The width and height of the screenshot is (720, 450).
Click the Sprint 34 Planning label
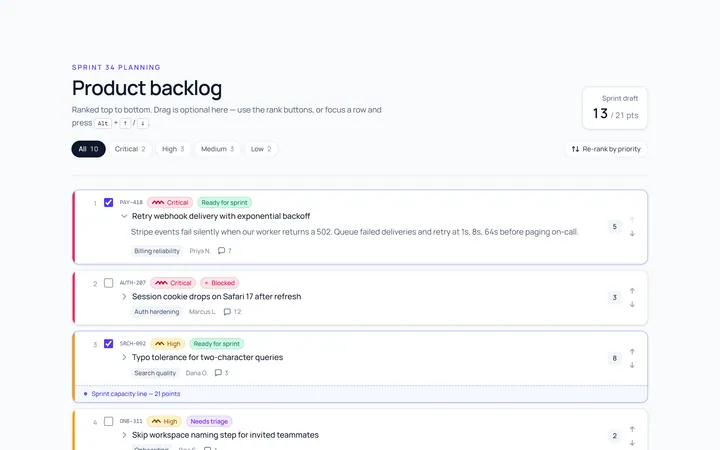coord(116,67)
